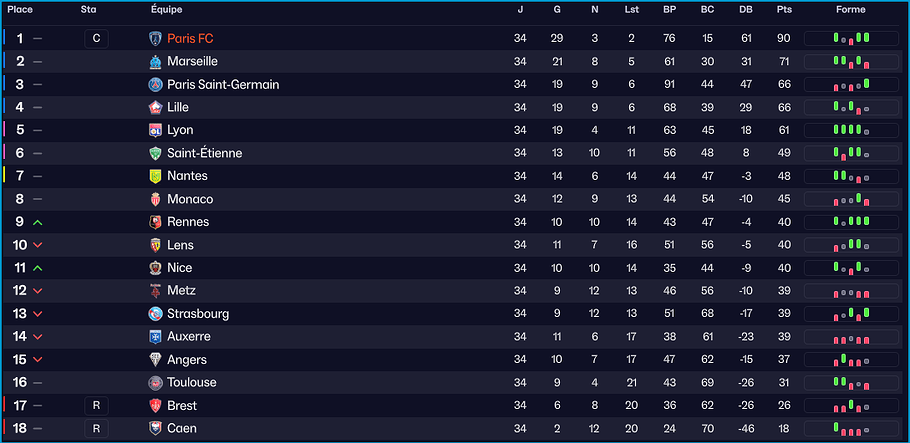Open the Saint-Étienne team link
Viewport: 910px width, 443px height.
click(204, 154)
